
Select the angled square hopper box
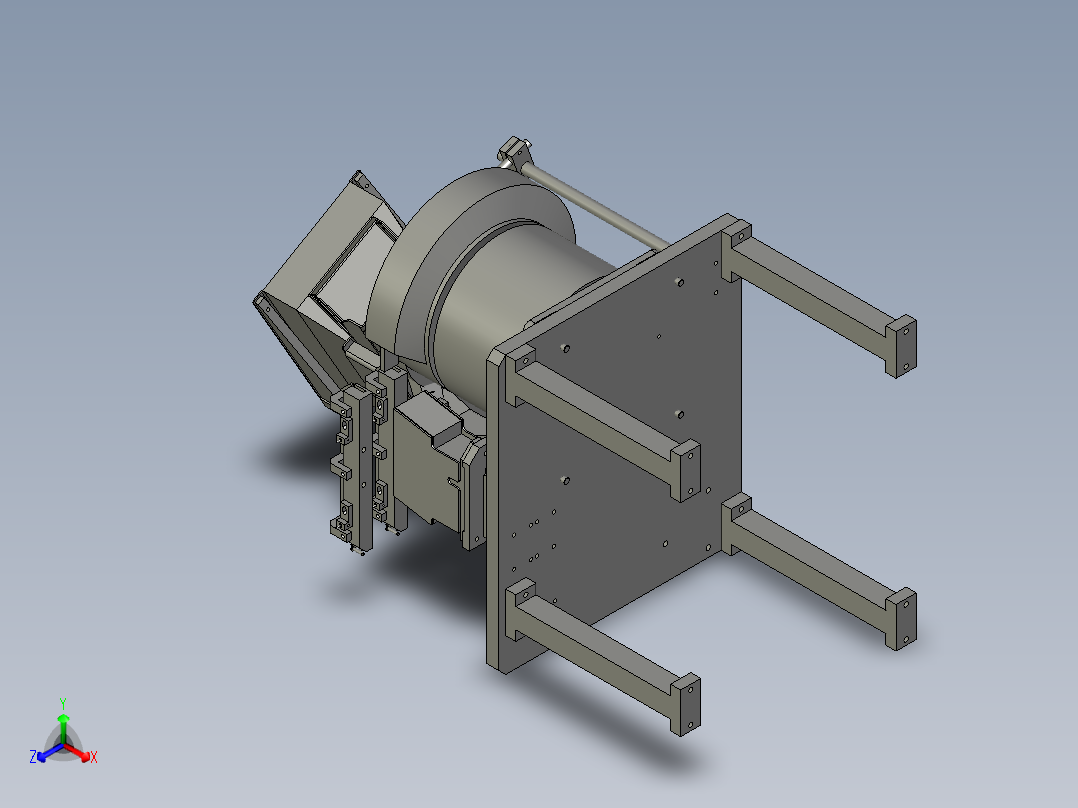[323, 275]
